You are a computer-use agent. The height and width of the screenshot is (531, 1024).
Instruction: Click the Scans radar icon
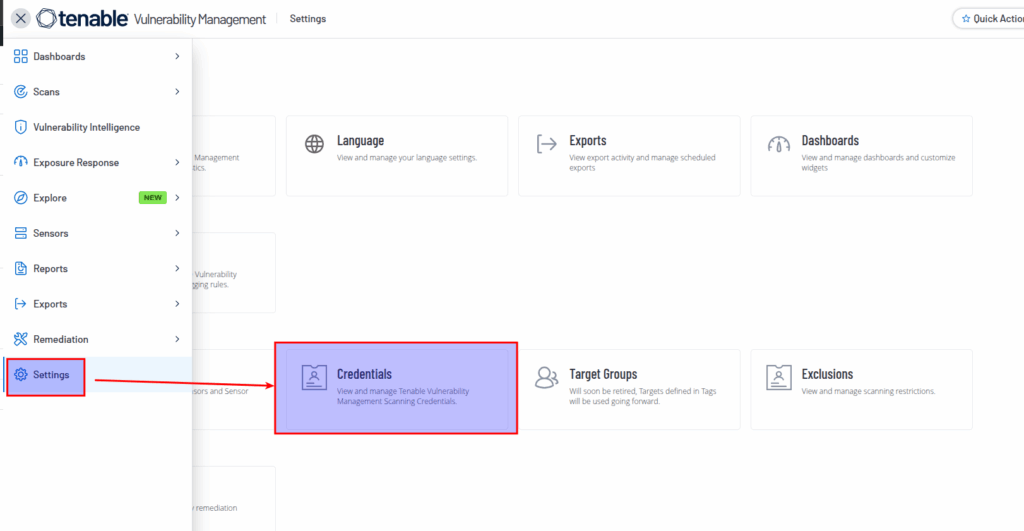point(20,92)
